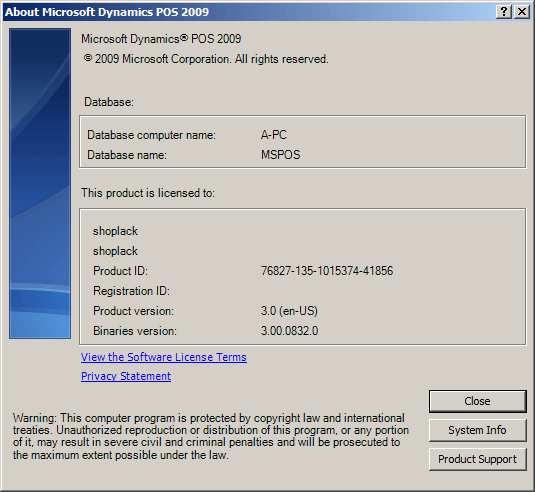Open Product Support
535x492 pixels.
point(477,459)
